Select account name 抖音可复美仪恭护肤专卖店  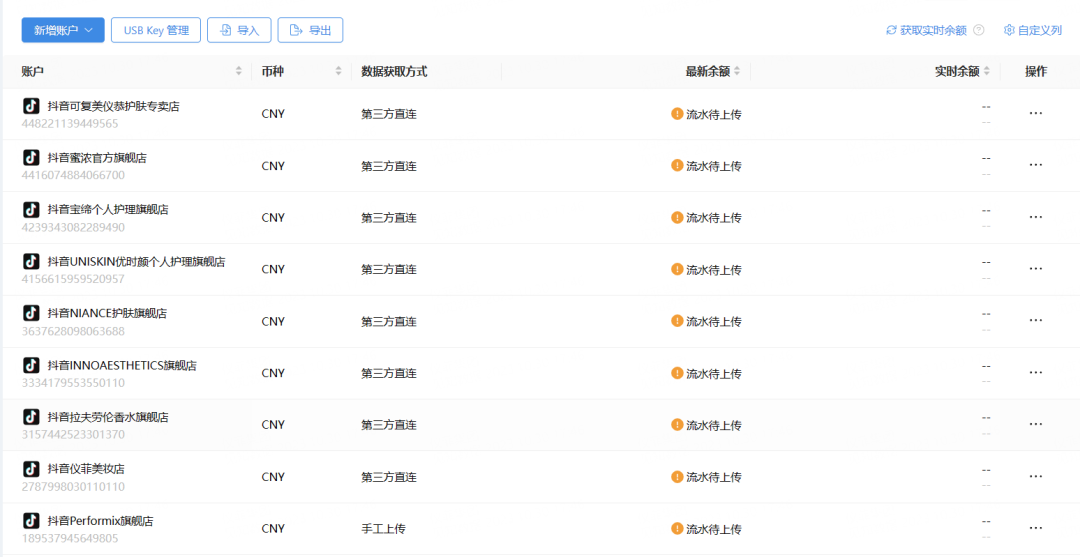click(114, 106)
